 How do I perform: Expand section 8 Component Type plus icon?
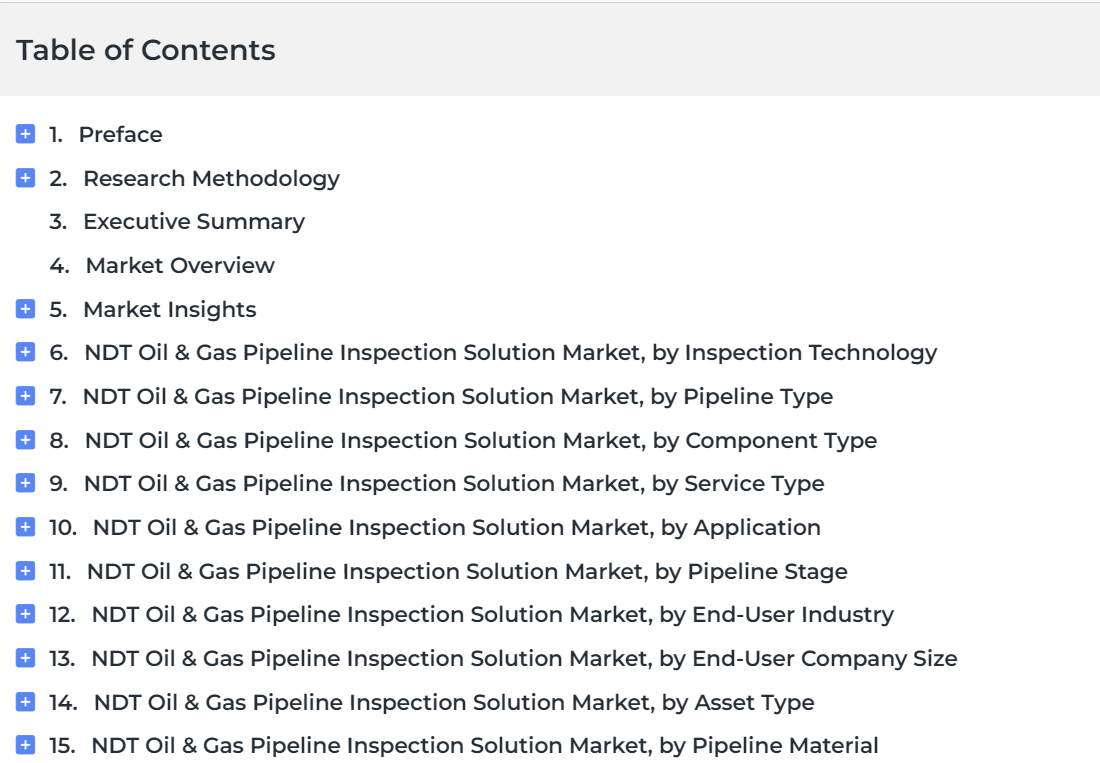click(25, 440)
